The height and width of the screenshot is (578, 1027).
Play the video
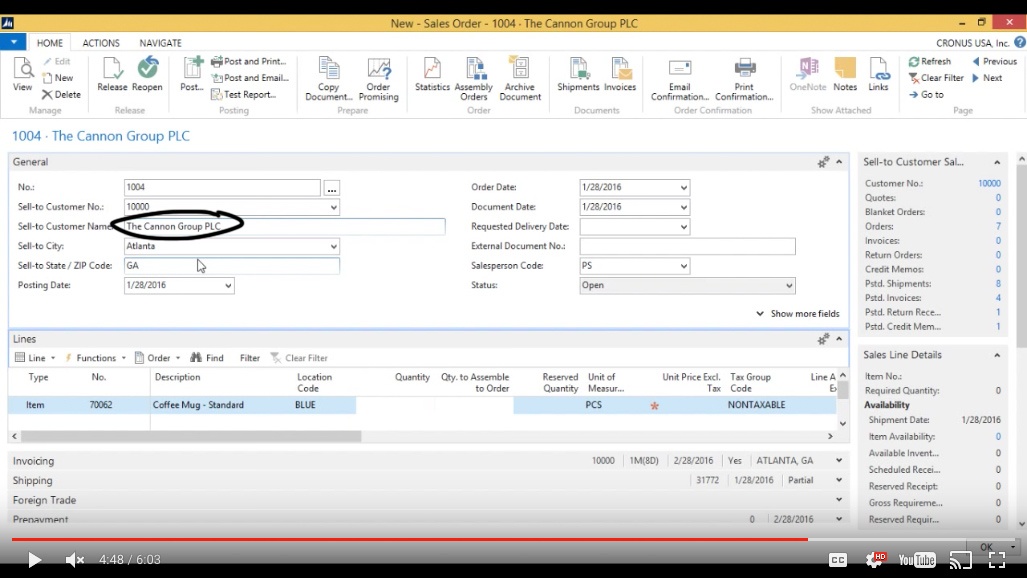coord(34,560)
